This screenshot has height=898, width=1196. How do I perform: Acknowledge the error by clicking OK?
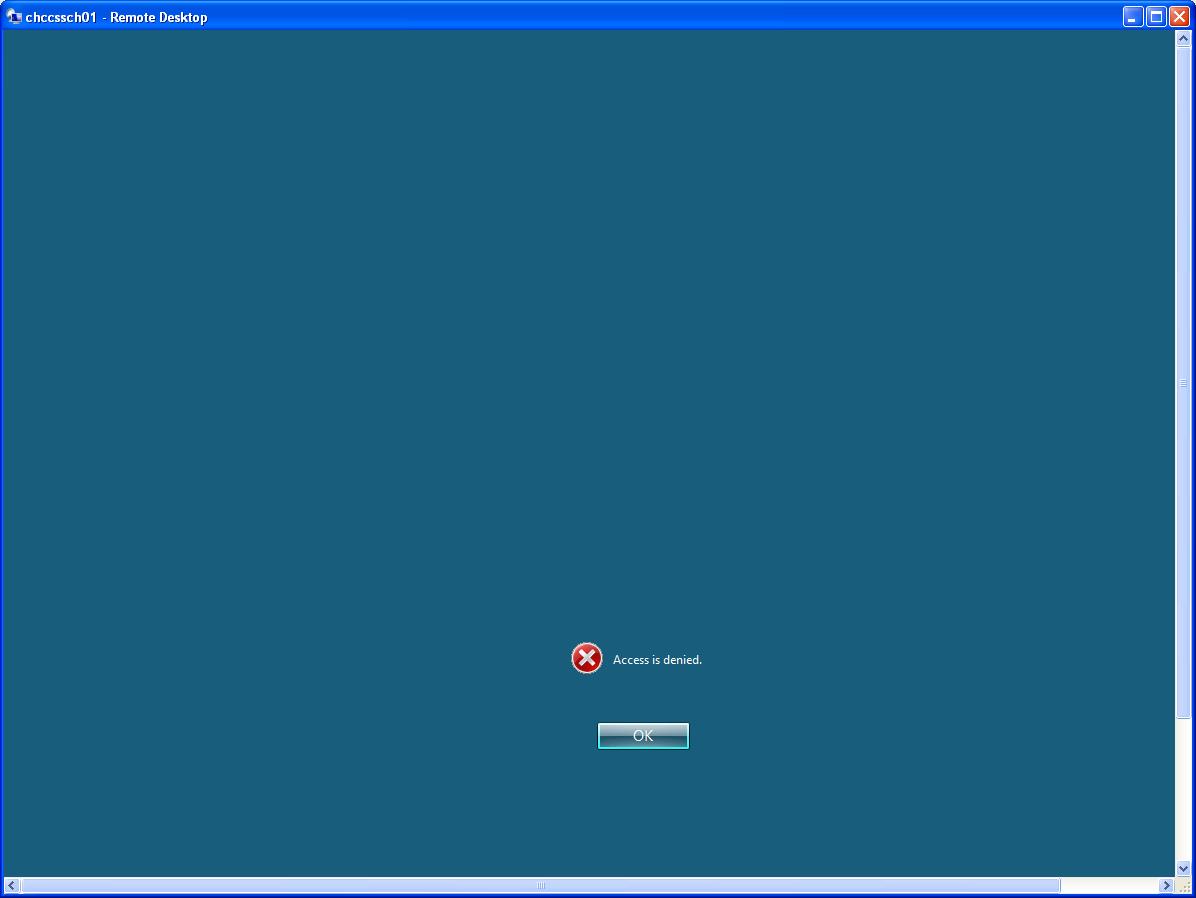pos(642,735)
